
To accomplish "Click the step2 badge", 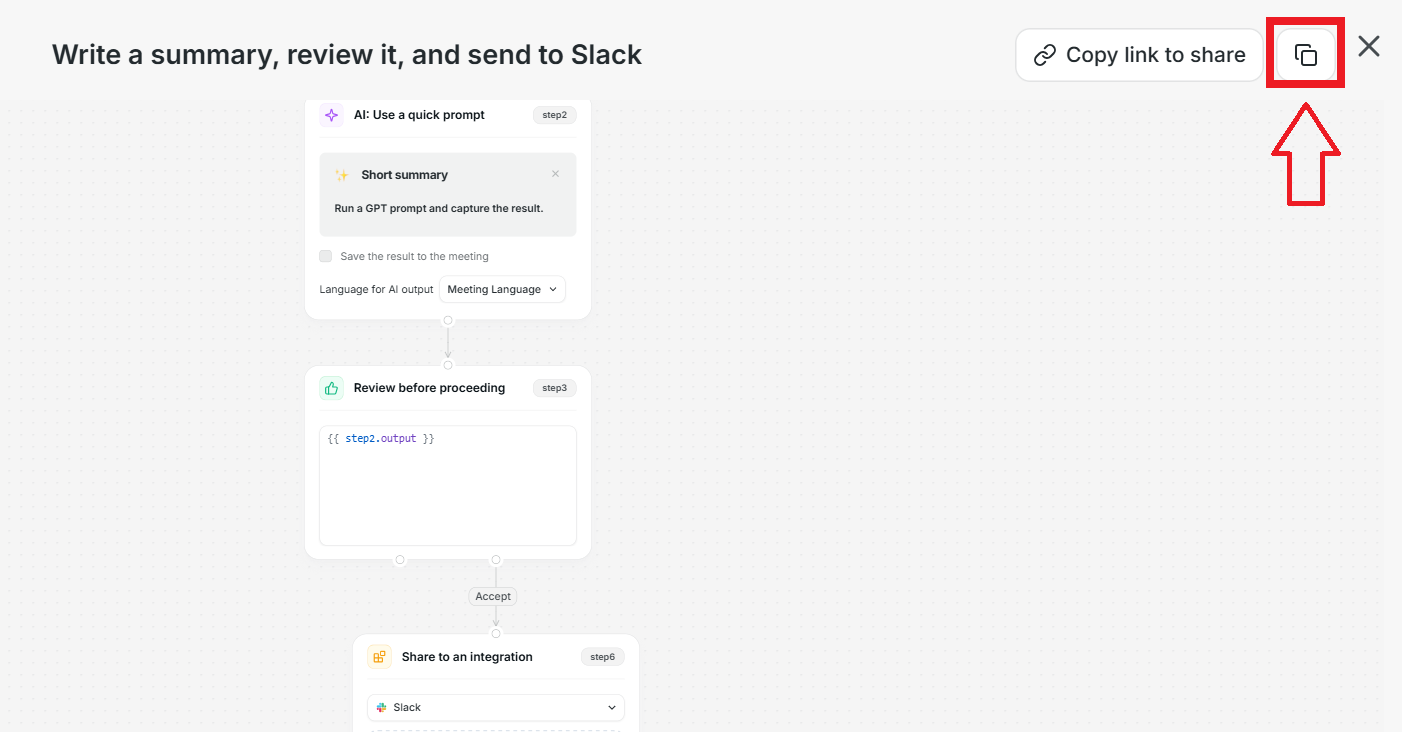I will click(554, 115).
